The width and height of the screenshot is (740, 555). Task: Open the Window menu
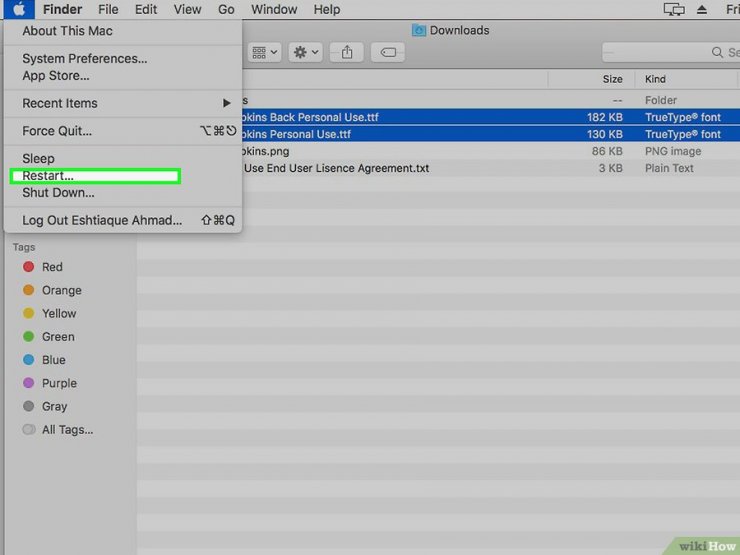(274, 9)
